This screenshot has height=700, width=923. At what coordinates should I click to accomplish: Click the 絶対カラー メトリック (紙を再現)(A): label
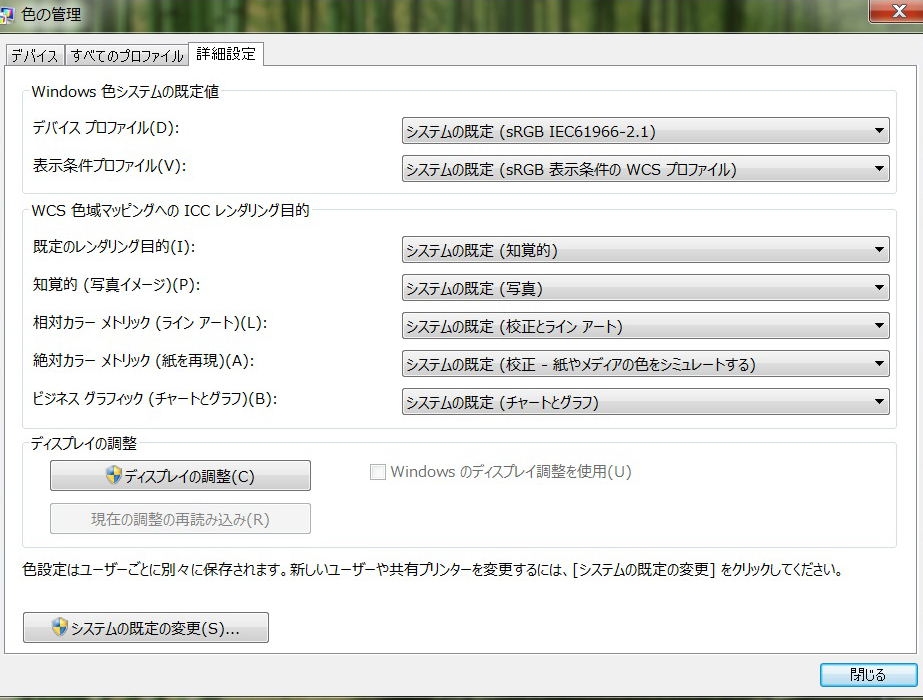tap(144, 361)
